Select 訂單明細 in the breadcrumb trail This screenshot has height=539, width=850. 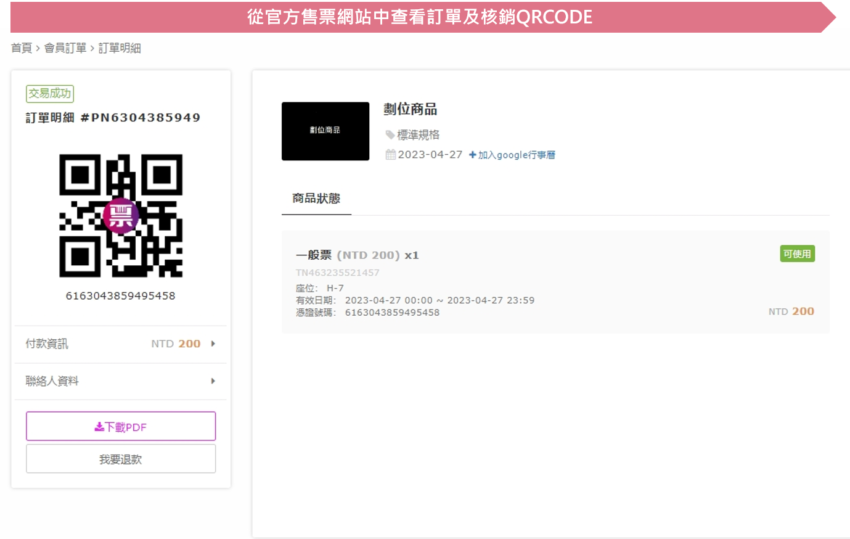[x=119, y=48]
